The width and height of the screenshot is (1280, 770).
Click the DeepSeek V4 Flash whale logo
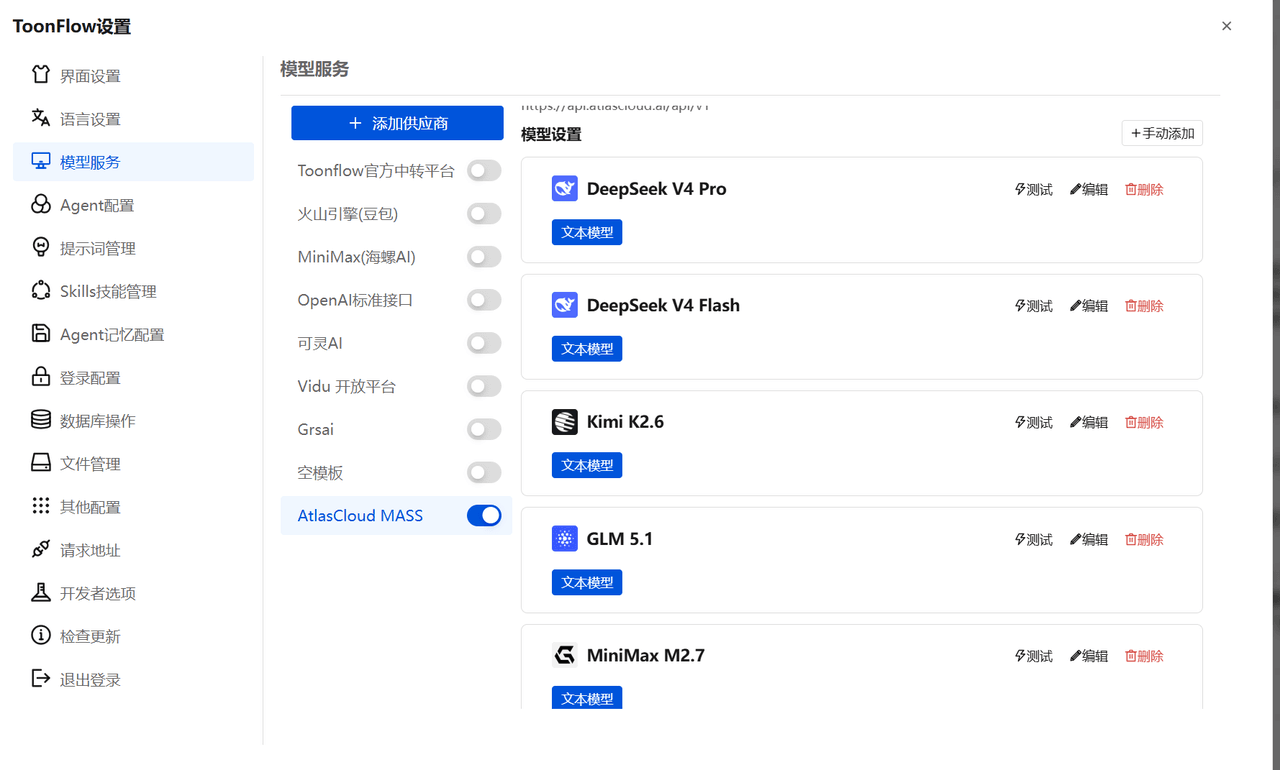(565, 305)
